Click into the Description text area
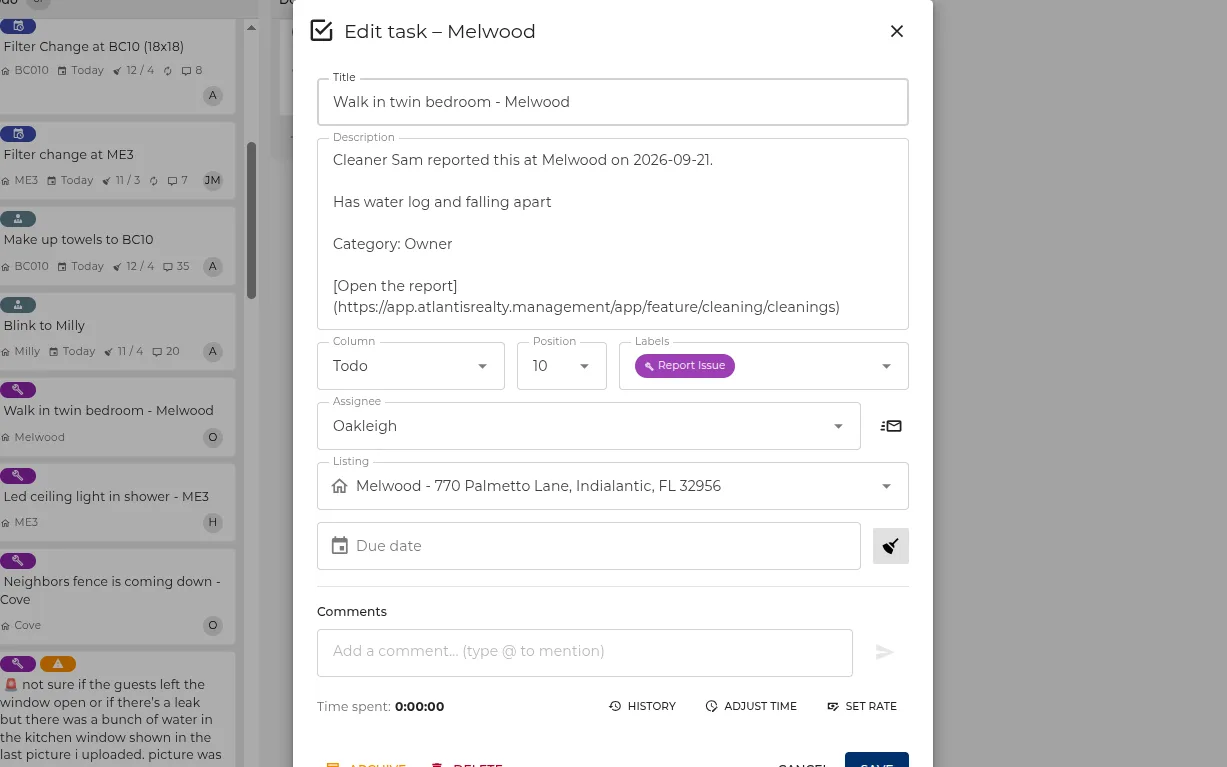Screen dimensions: 1227x767 point(613,233)
